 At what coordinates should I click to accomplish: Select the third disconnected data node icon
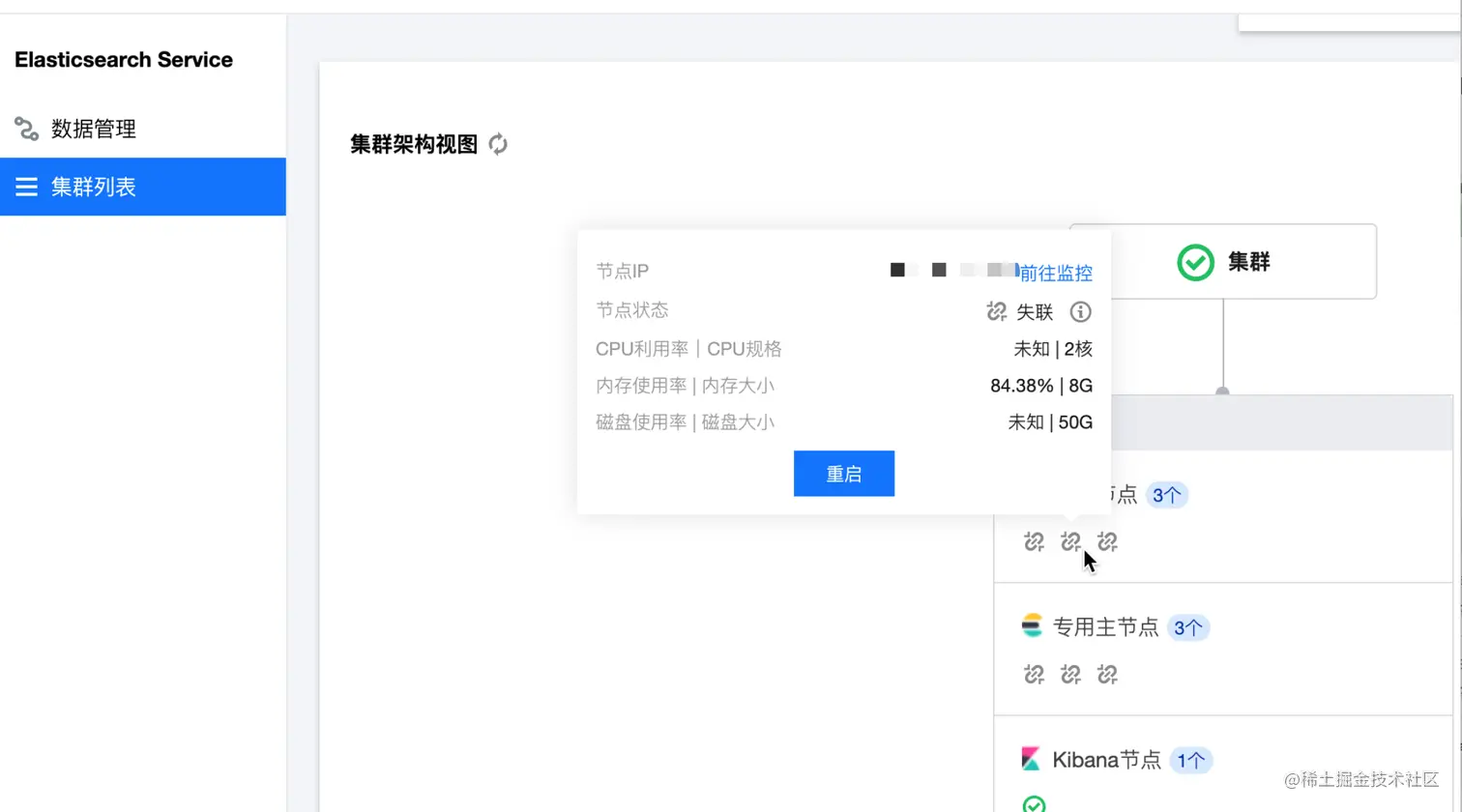1106,542
